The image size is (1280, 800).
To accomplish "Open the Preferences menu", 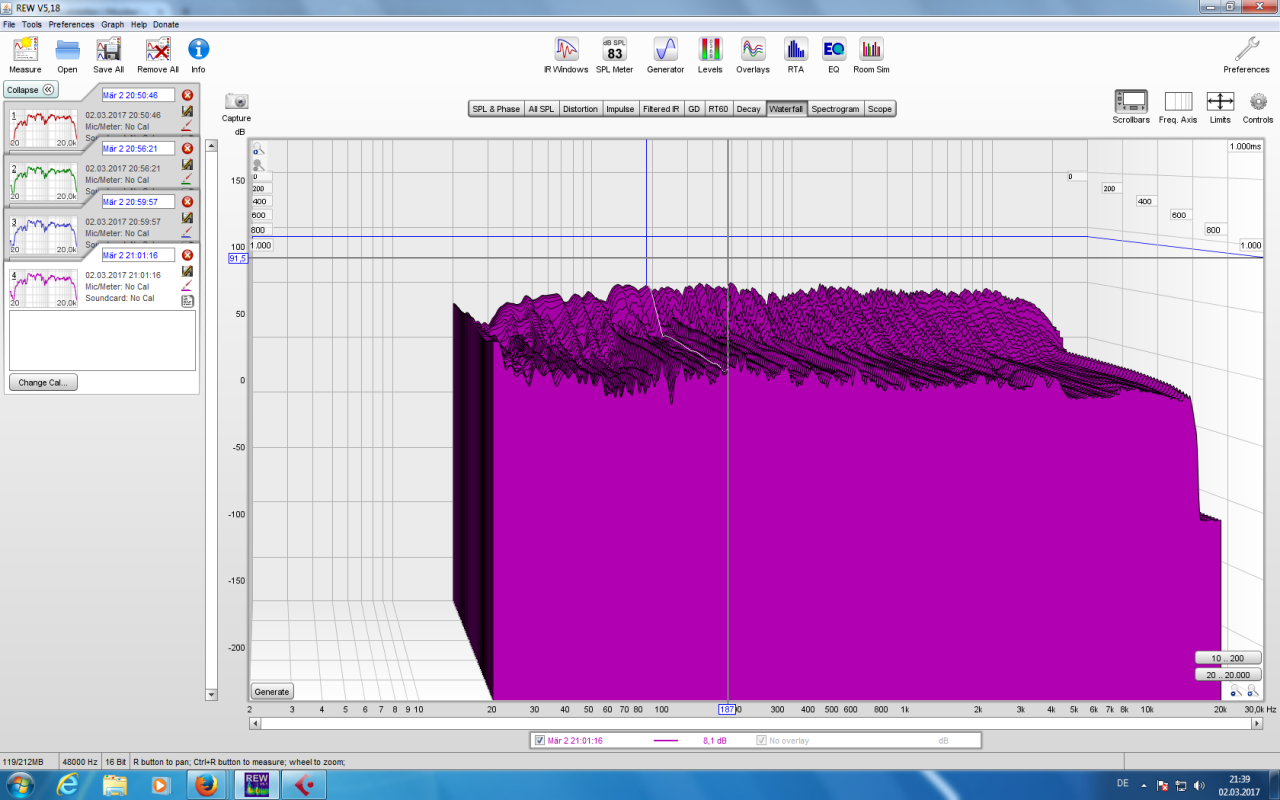I will coord(71,24).
